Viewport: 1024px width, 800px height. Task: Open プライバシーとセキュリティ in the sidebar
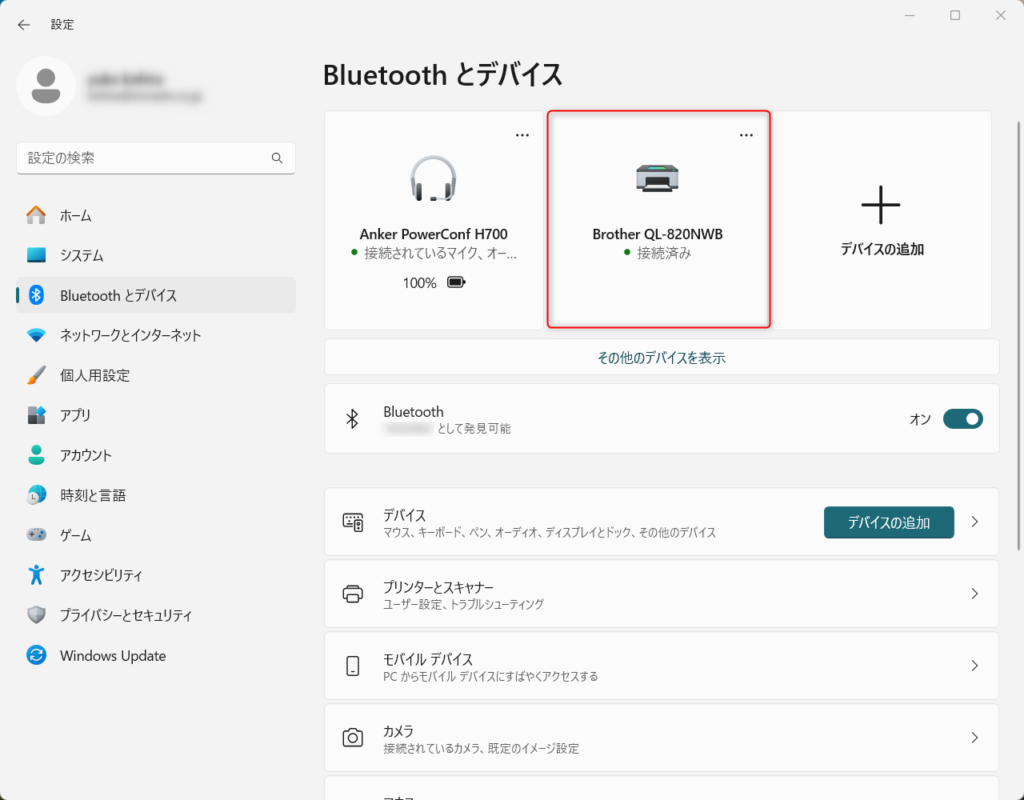coord(125,615)
